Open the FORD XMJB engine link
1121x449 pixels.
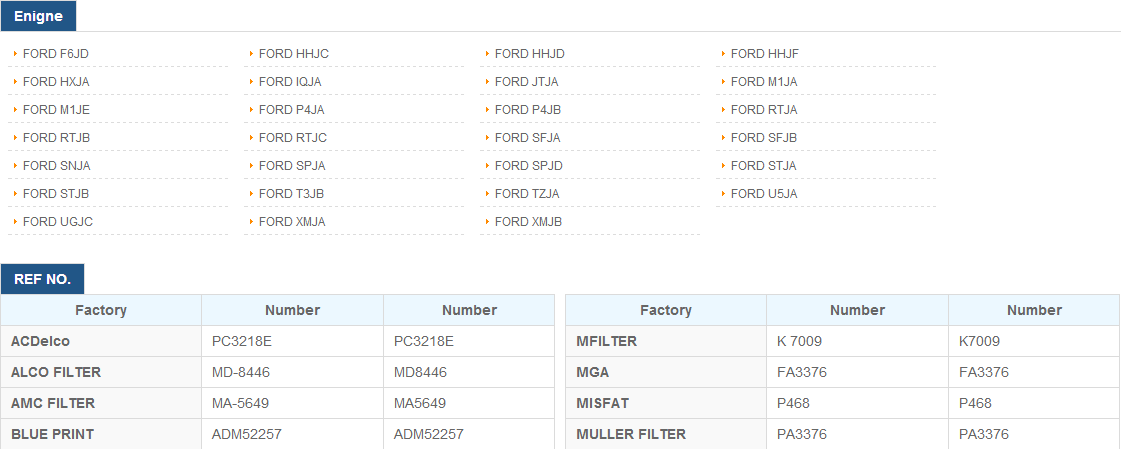click(528, 222)
